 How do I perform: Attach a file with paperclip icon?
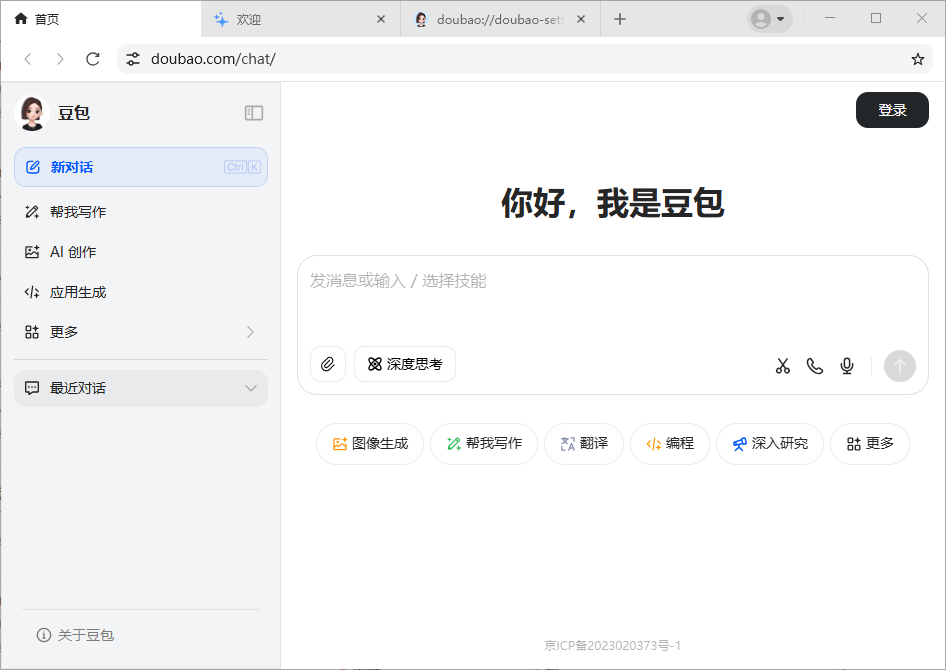point(328,364)
